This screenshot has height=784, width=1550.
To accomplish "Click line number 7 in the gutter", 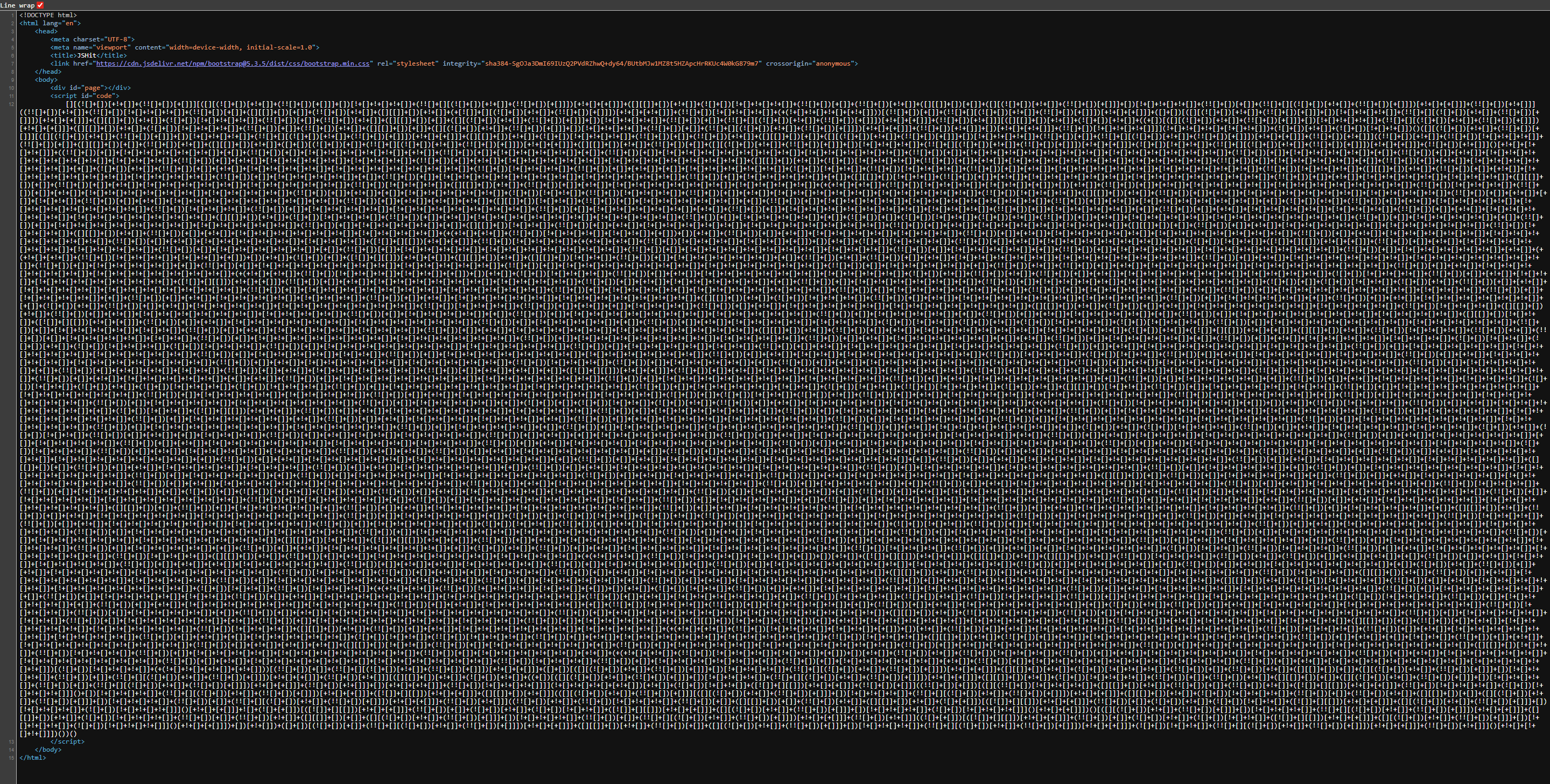I will coord(12,63).
